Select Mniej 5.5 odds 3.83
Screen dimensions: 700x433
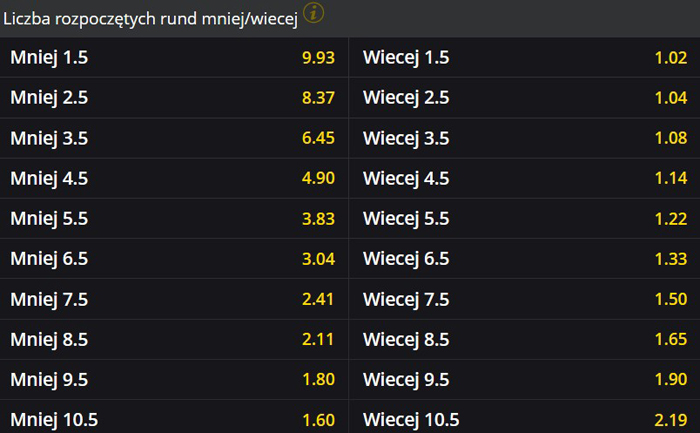coord(174,219)
